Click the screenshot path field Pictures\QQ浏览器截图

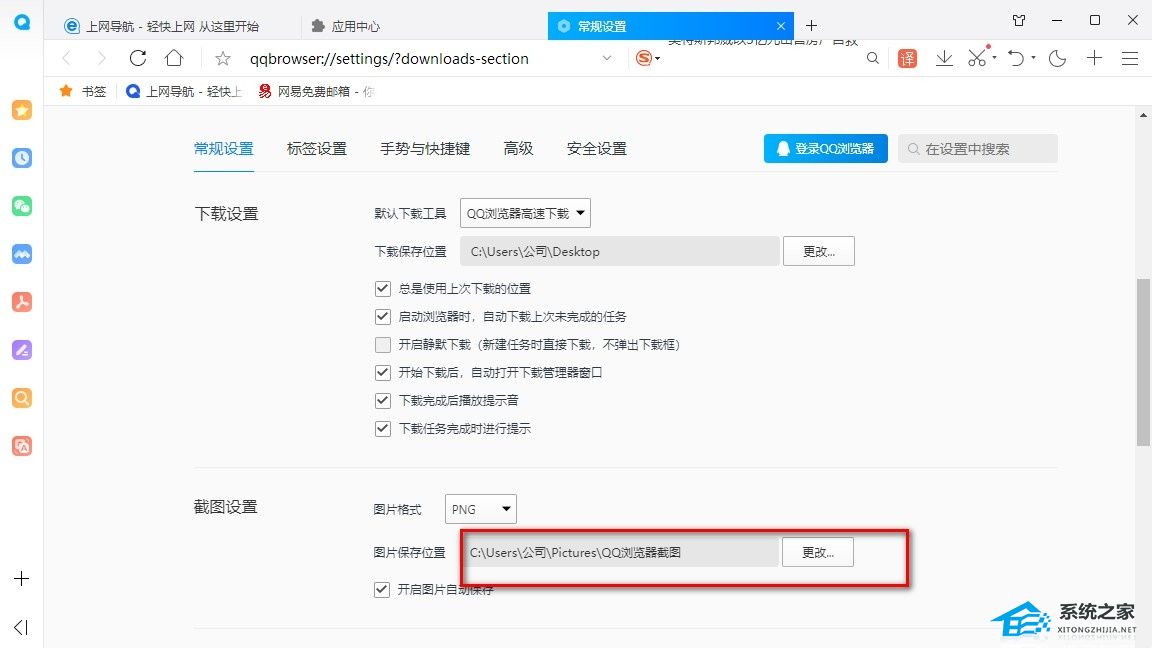point(619,552)
